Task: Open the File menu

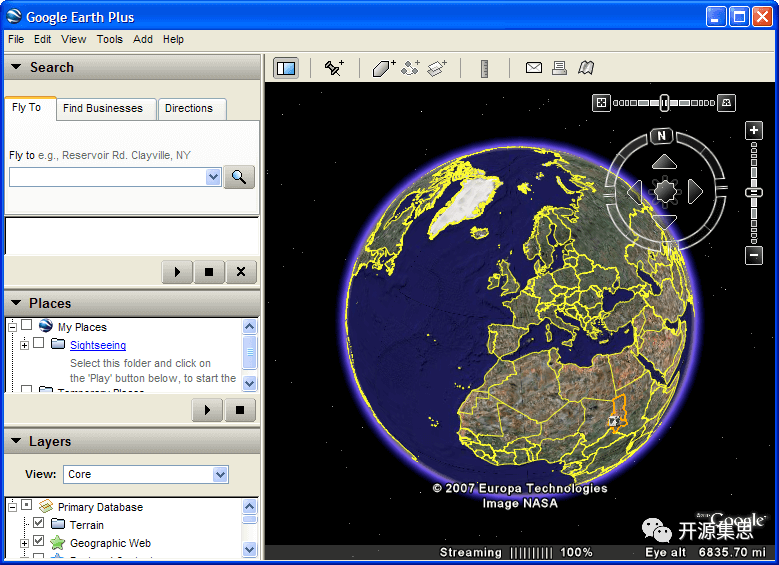Action: [16, 39]
